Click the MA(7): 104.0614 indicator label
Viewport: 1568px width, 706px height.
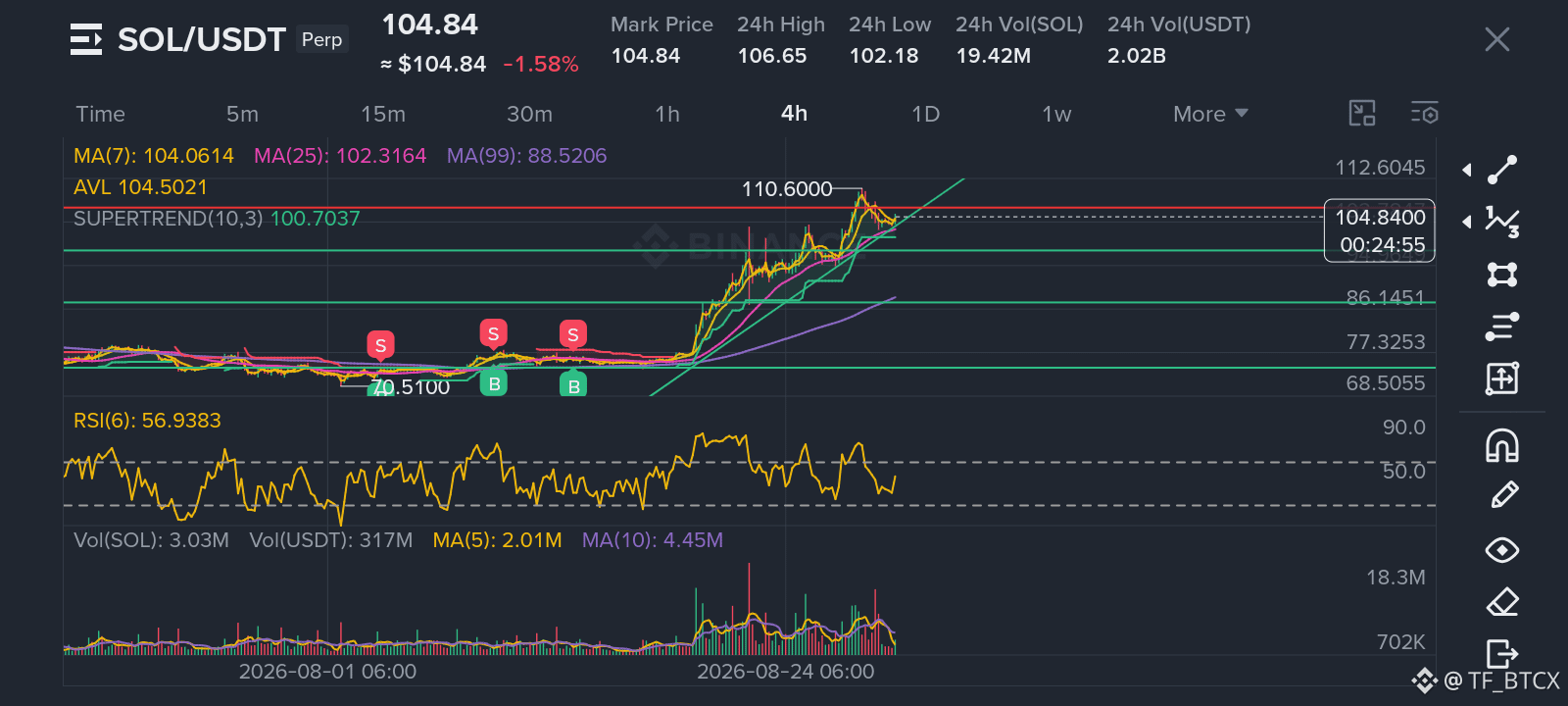click(x=154, y=156)
